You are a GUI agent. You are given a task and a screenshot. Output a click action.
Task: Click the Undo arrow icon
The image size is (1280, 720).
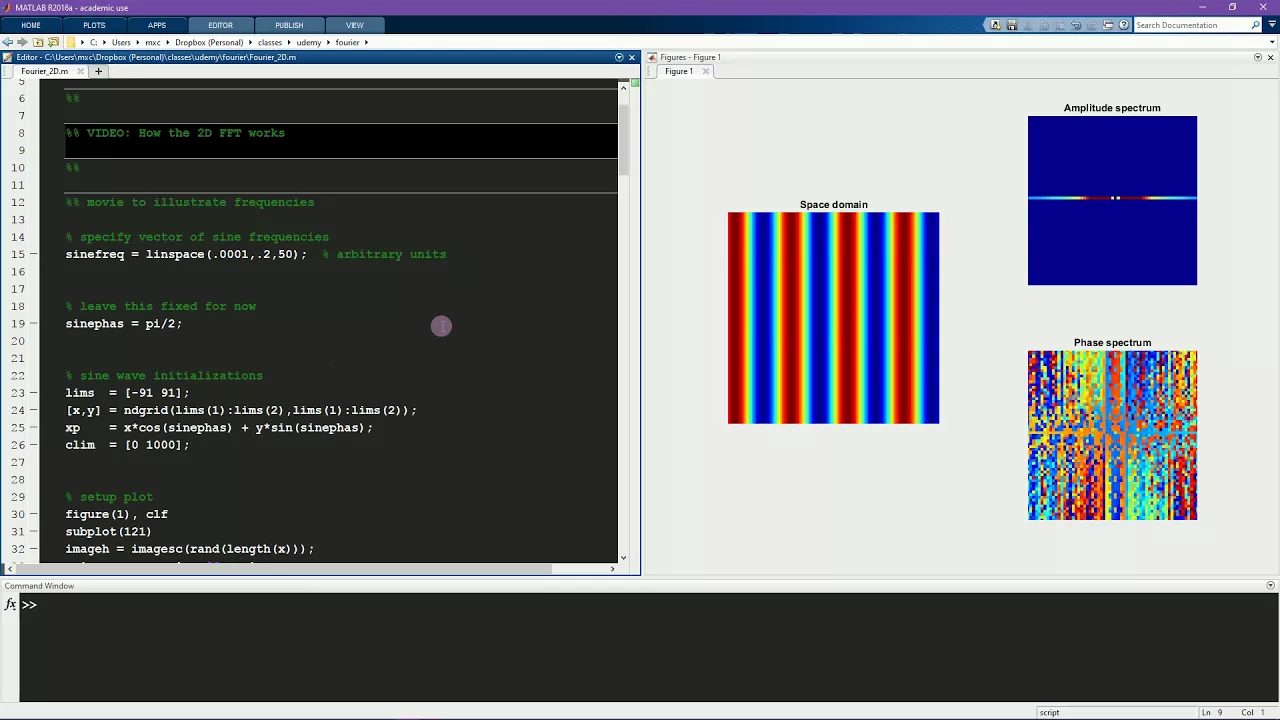pyautogui.click(x=1076, y=25)
